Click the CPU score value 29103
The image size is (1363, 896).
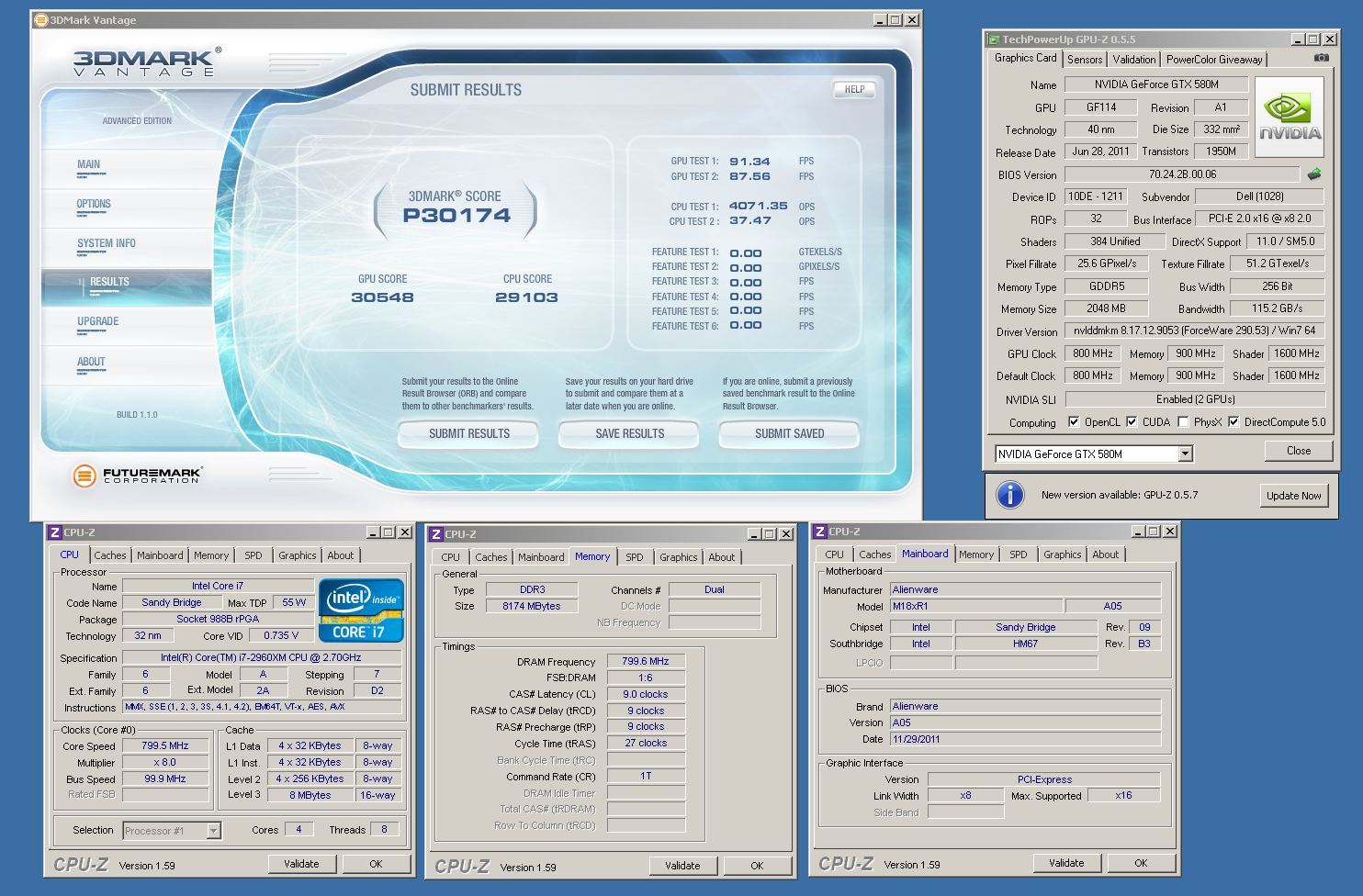[x=526, y=297]
